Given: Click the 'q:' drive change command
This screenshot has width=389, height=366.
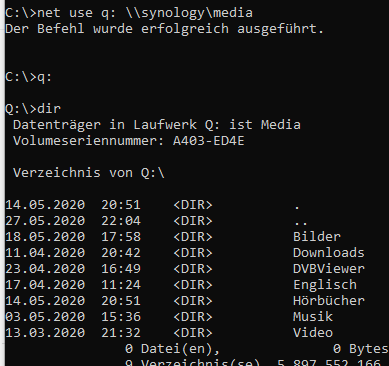Looking at the screenshot, I should click(45, 77).
